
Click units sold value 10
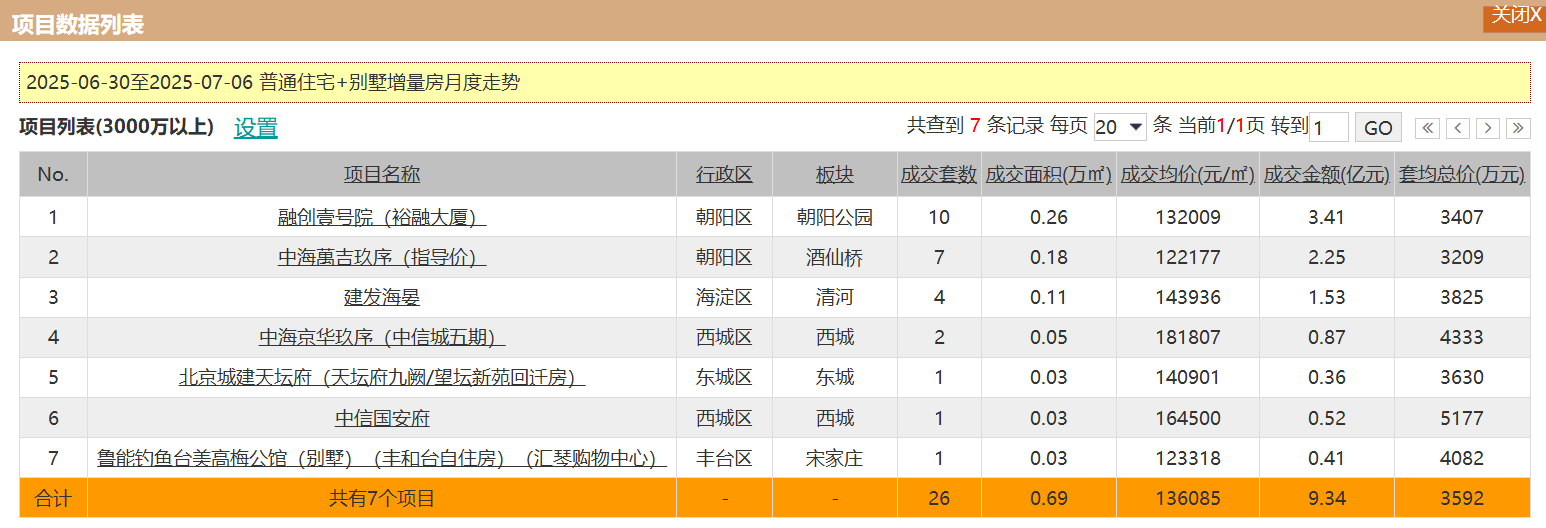coord(939,217)
